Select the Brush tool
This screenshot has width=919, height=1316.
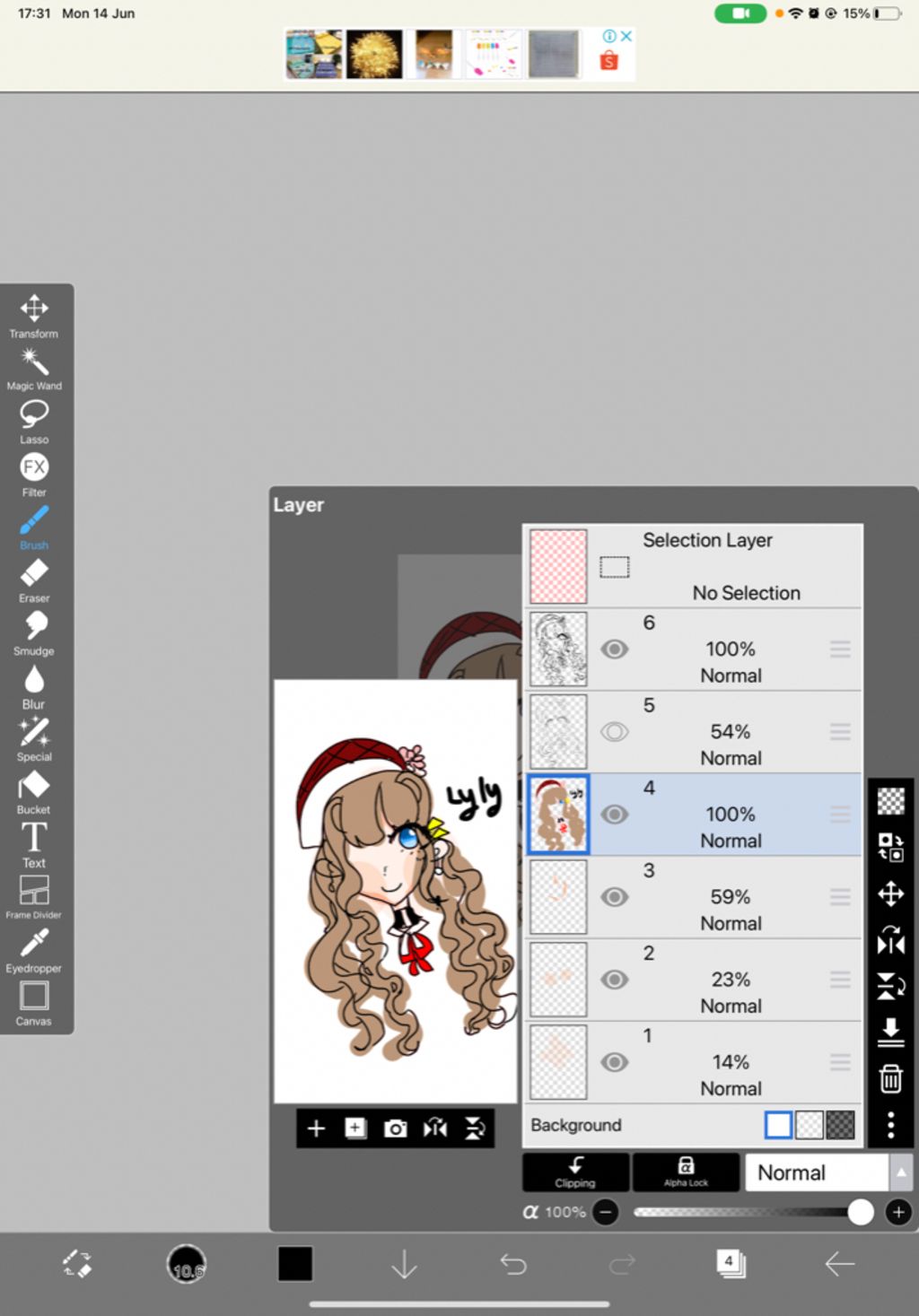(x=34, y=527)
